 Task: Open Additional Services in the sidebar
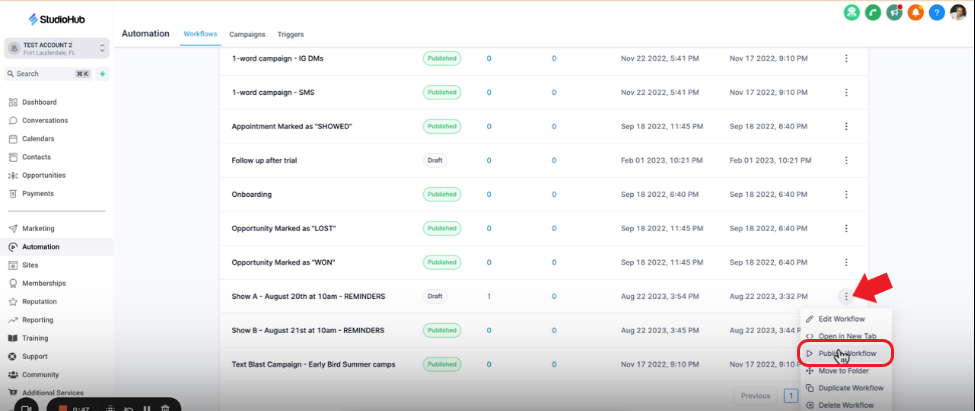(52, 393)
